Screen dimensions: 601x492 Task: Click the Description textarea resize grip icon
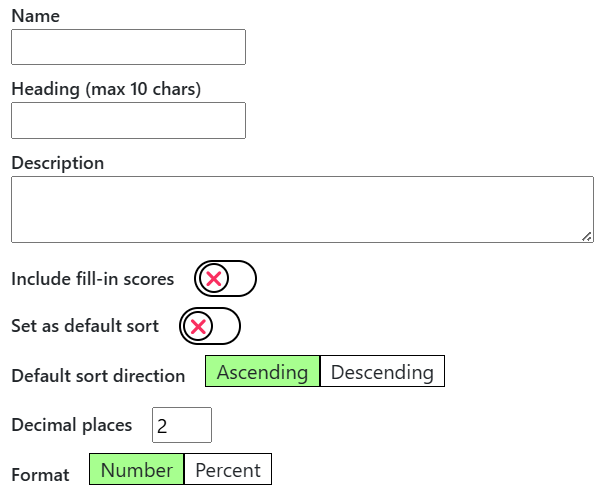tap(586, 237)
